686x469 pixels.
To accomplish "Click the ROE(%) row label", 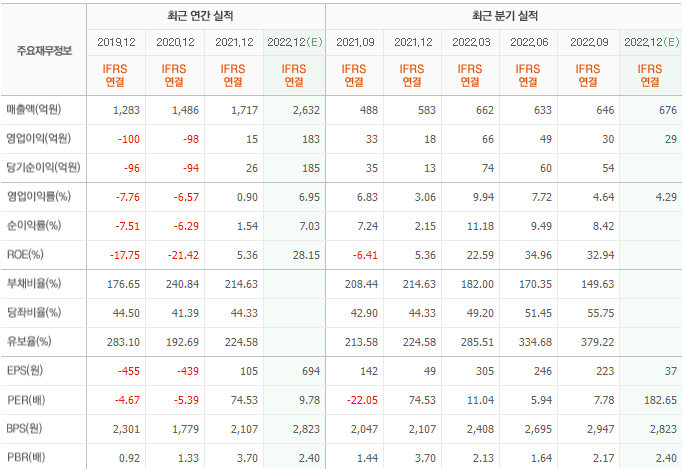I will (25, 255).
